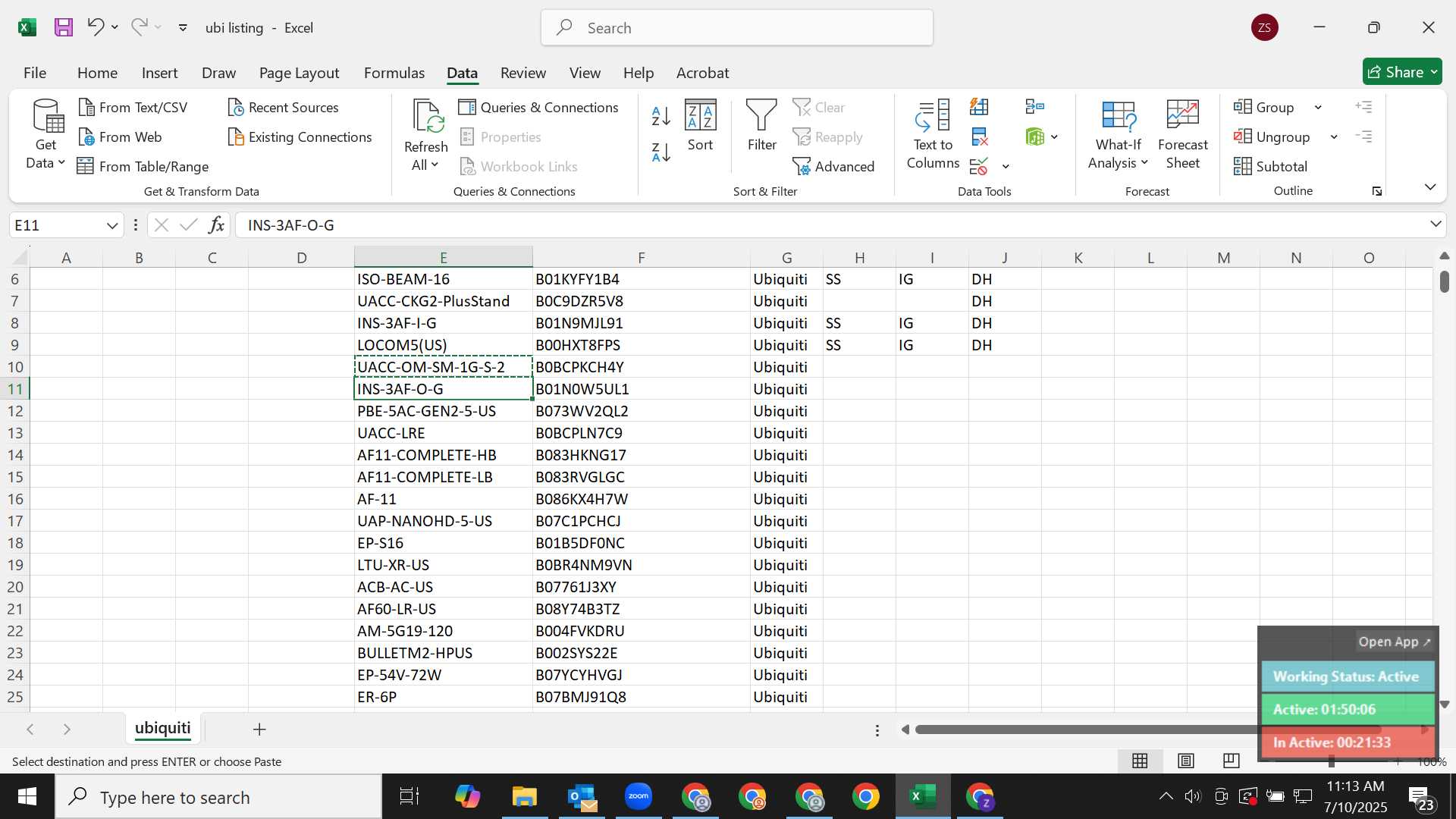This screenshot has height=819, width=1456.
Task: Click the Undo arrow icon
Action: click(x=96, y=27)
